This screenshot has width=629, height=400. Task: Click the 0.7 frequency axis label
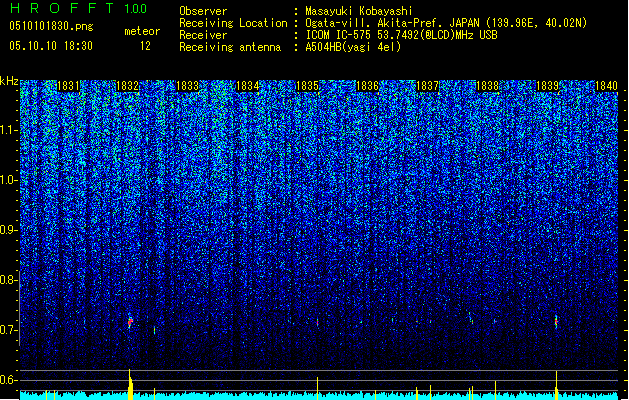(x=9, y=330)
